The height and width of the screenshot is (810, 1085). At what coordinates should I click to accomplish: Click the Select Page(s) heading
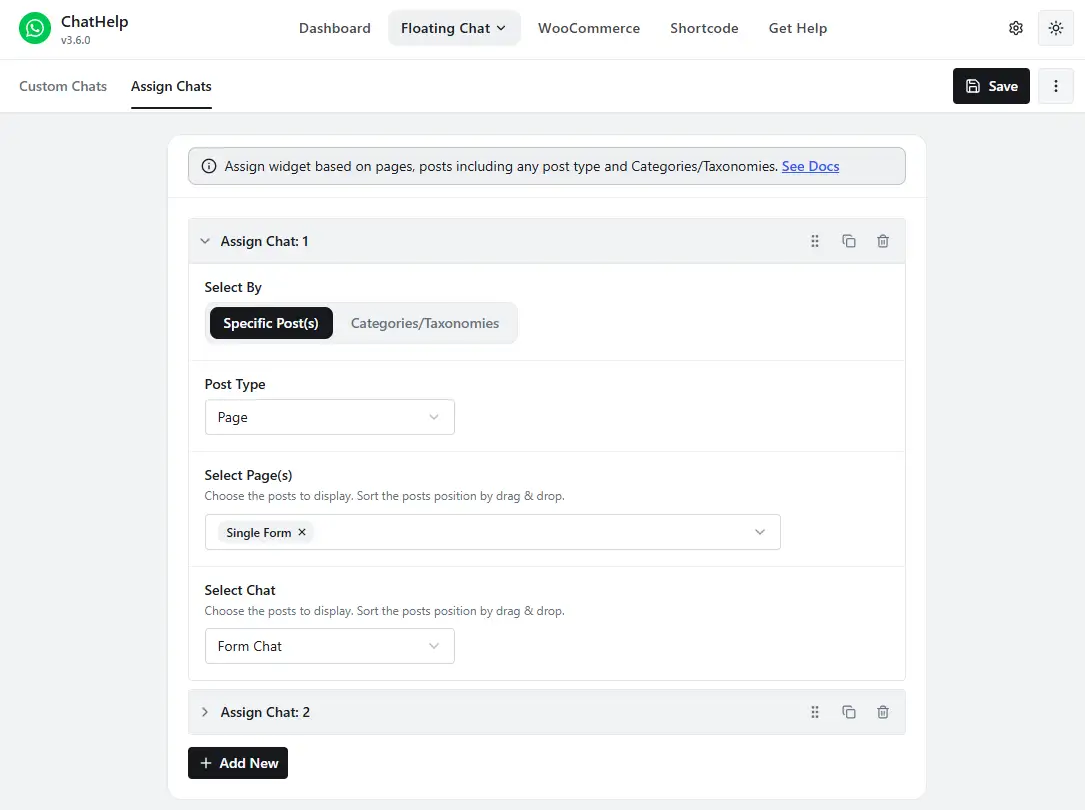pos(248,475)
